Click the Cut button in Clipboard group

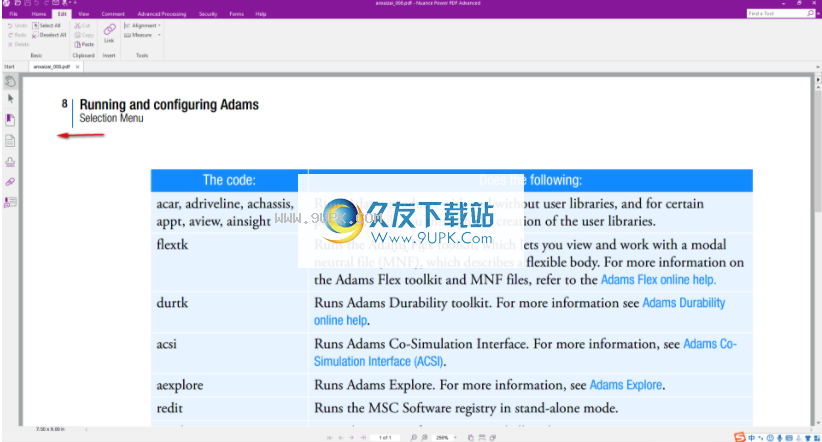click(x=82, y=25)
